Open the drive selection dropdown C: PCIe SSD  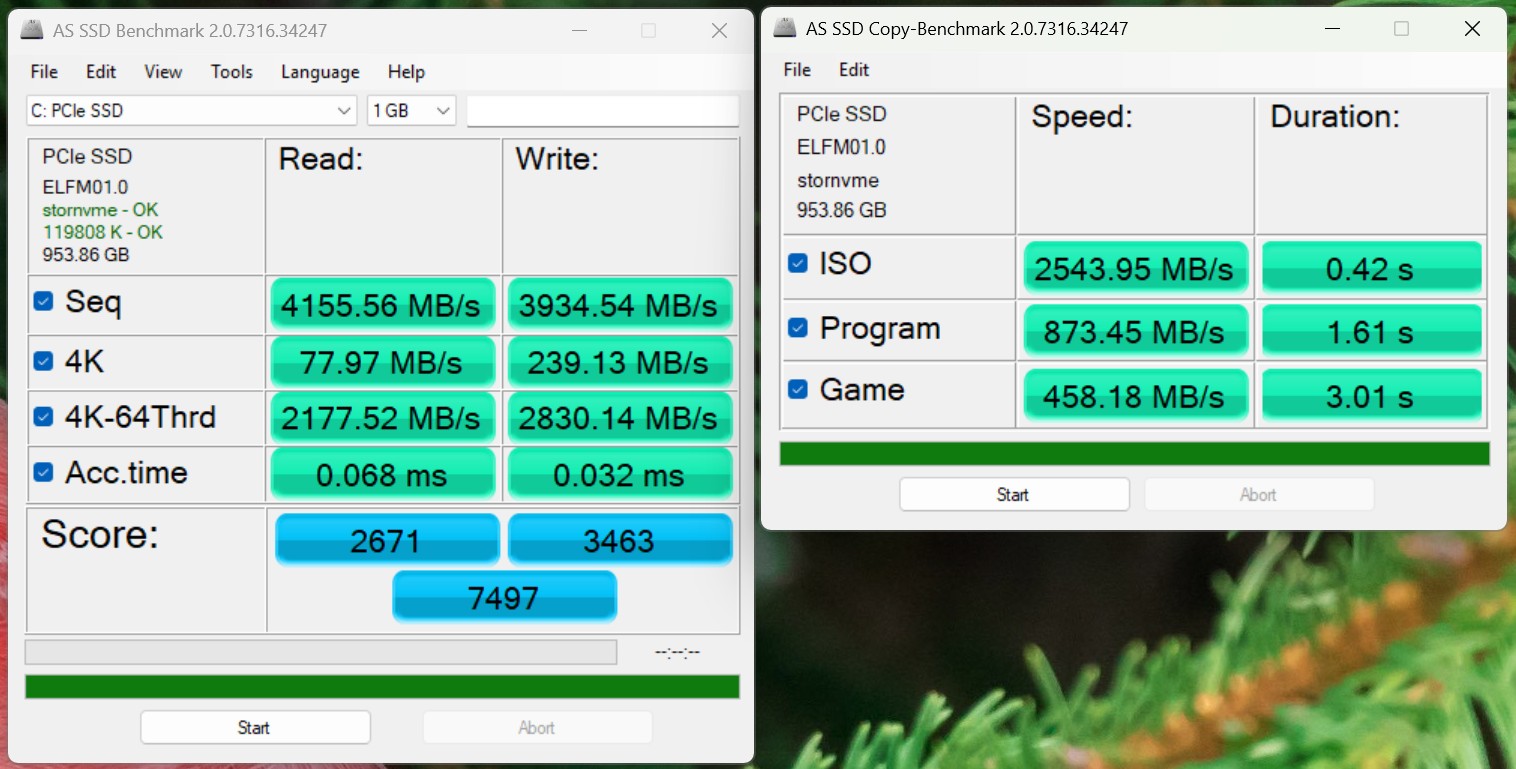[191, 110]
